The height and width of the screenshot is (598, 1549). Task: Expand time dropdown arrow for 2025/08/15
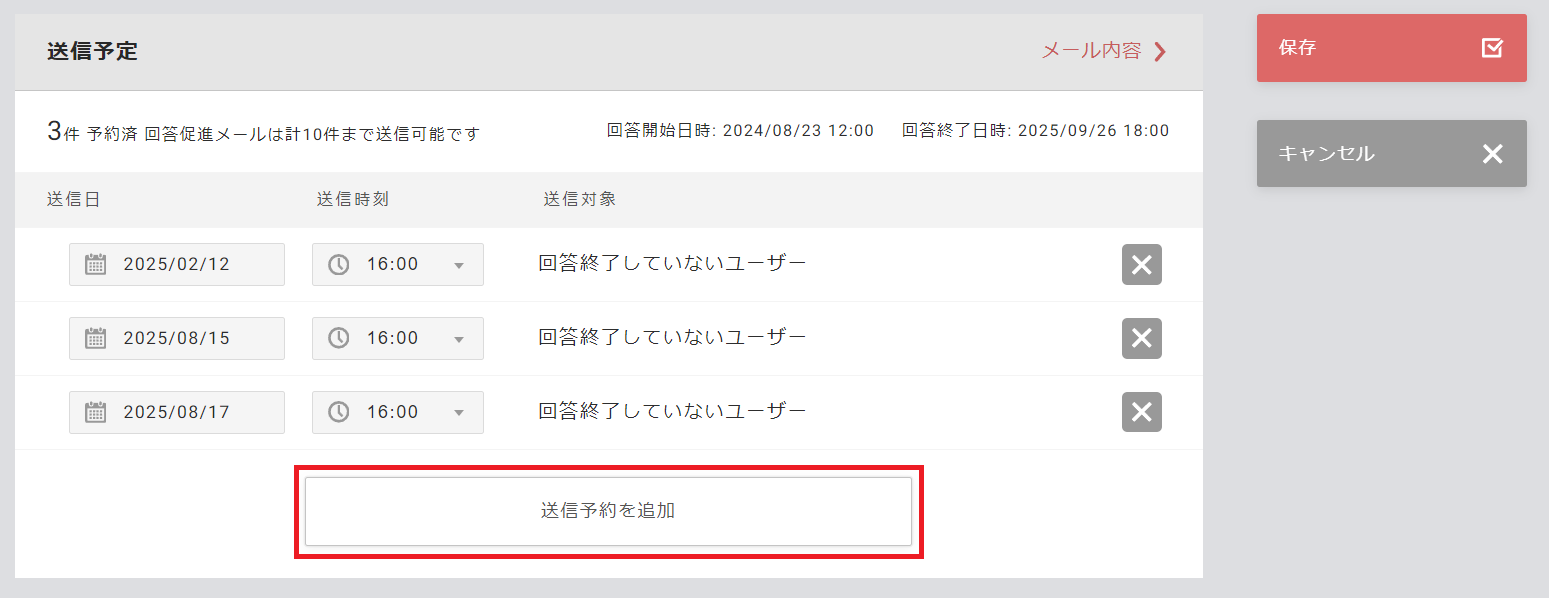pyautogui.click(x=459, y=340)
